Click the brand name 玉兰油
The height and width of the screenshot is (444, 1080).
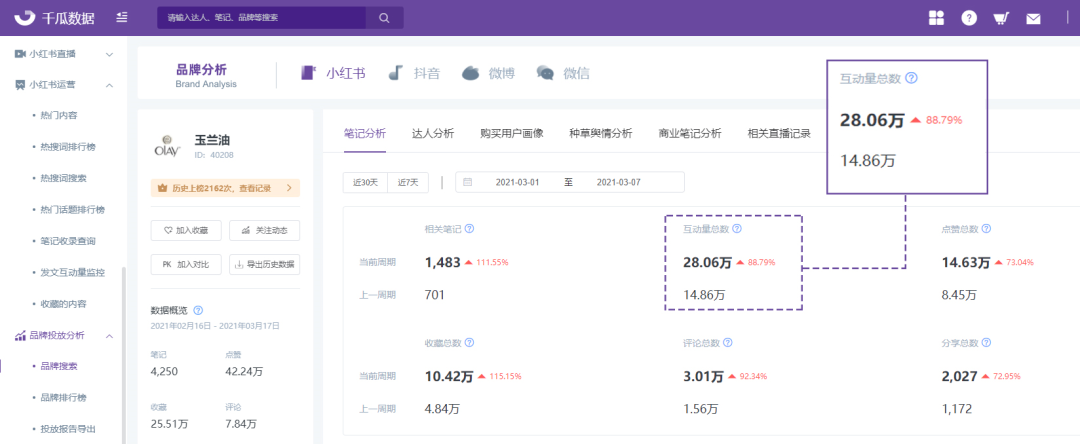coord(211,140)
